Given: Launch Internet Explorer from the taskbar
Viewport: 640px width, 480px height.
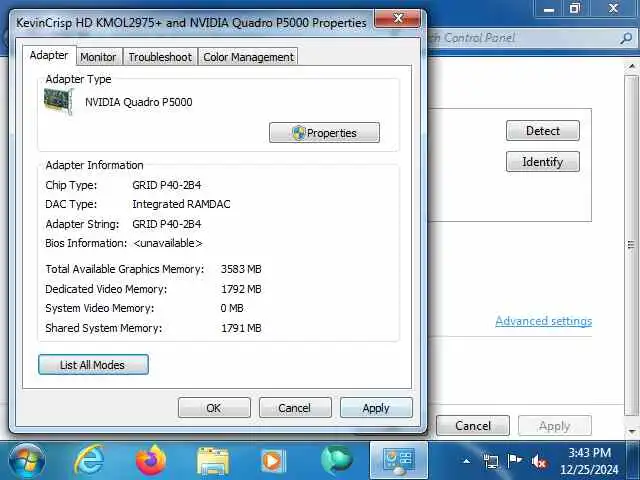Looking at the screenshot, I should click(x=89, y=460).
